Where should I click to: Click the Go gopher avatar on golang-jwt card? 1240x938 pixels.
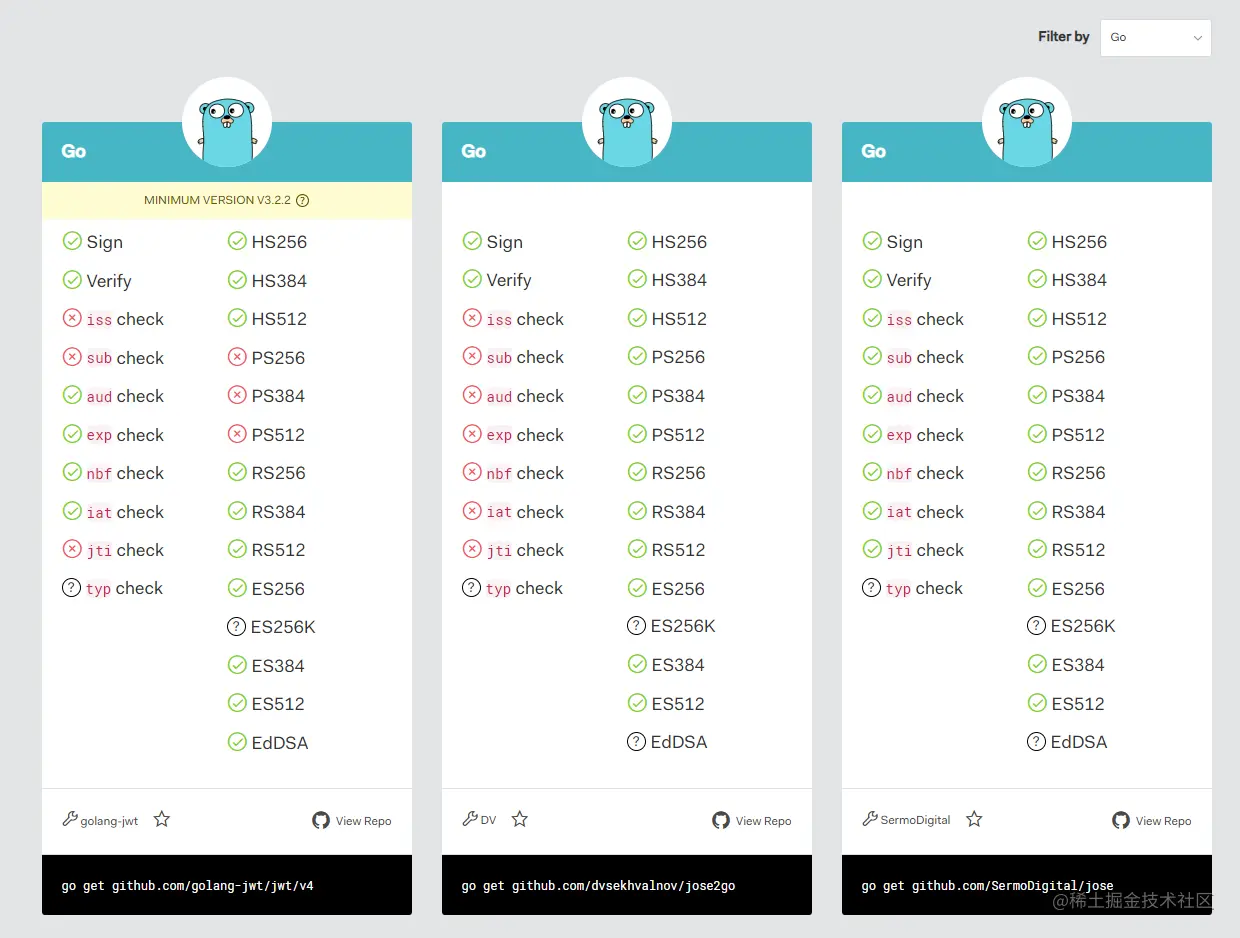227,122
